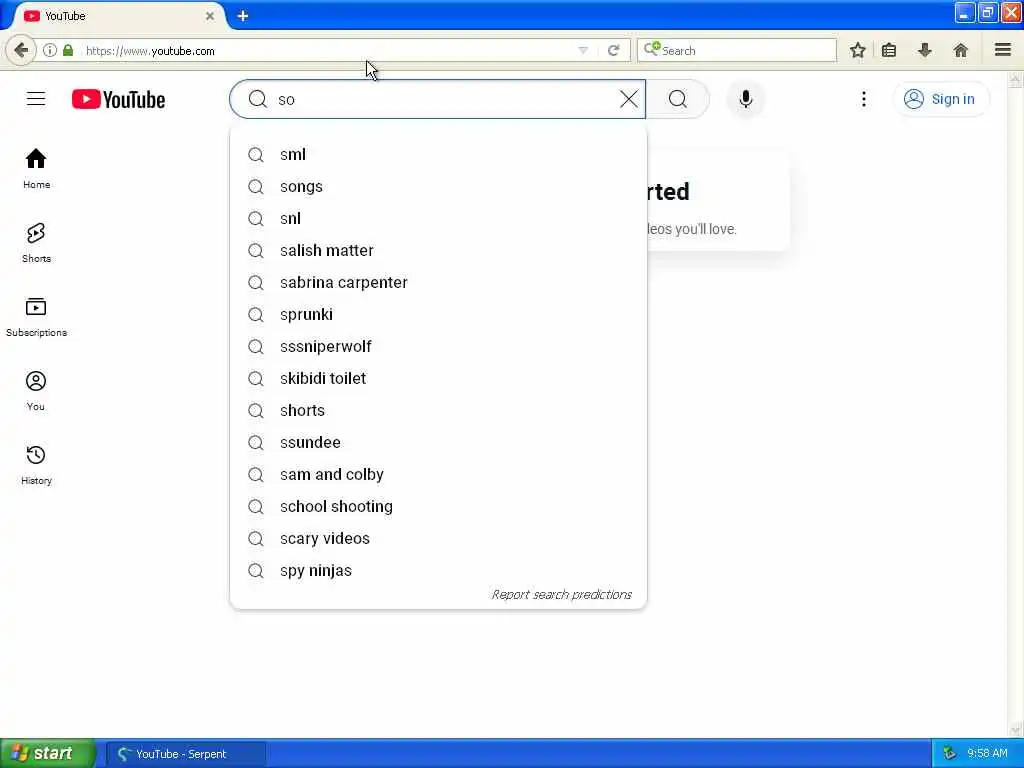The height and width of the screenshot is (768, 1024).
Task: Click YouTube - Serpent taskbar button
Action: tap(185, 754)
